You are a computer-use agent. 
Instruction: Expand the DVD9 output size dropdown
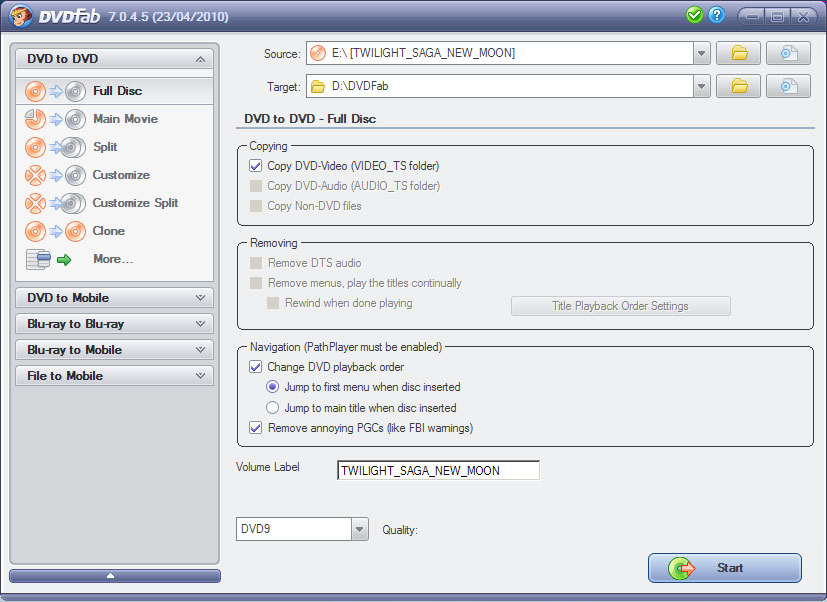click(x=360, y=529)
